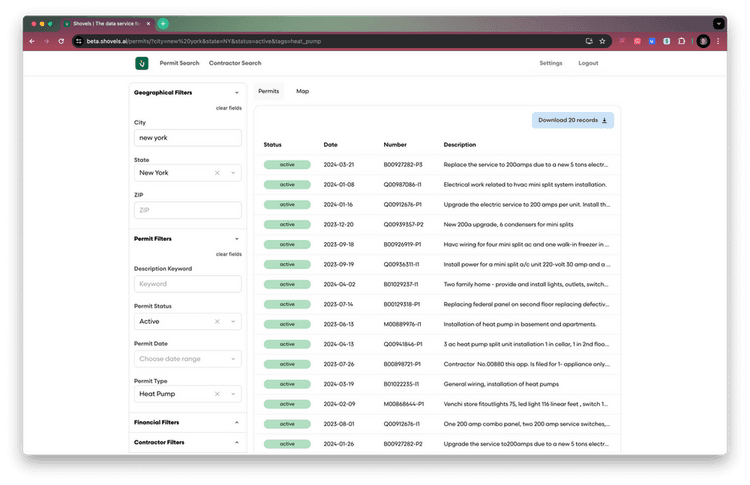Click the Shovels logo icon
Viewport: 750px width, 485px height.
point(142,63)
